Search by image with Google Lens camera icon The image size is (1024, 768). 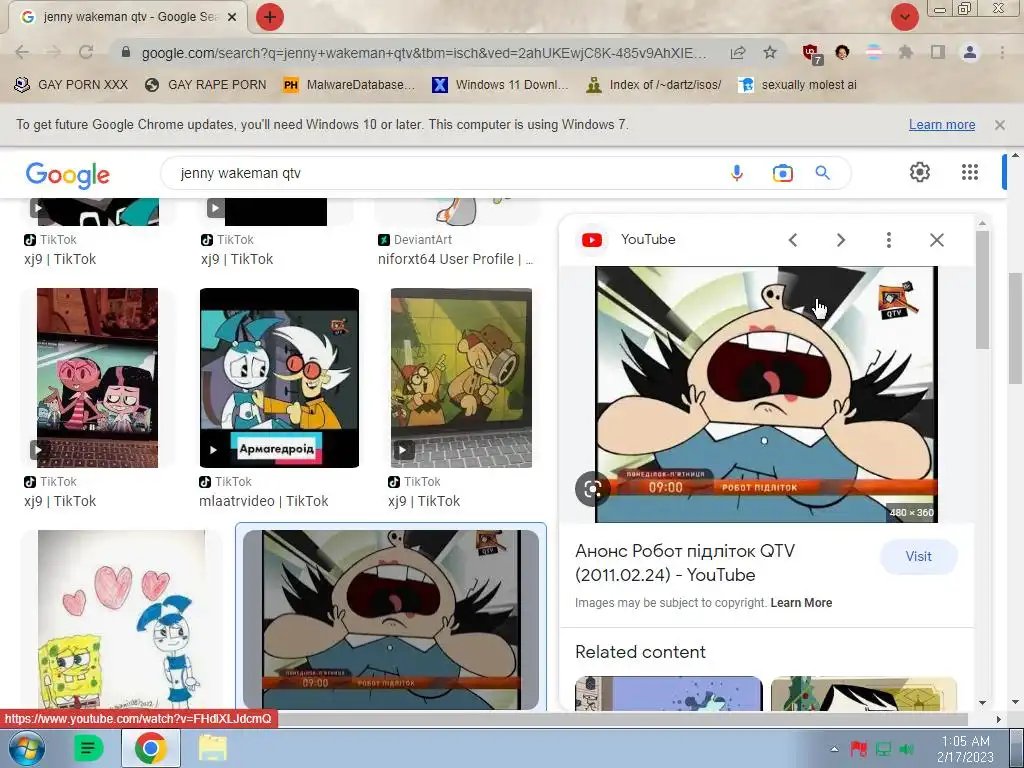point(782,173)
